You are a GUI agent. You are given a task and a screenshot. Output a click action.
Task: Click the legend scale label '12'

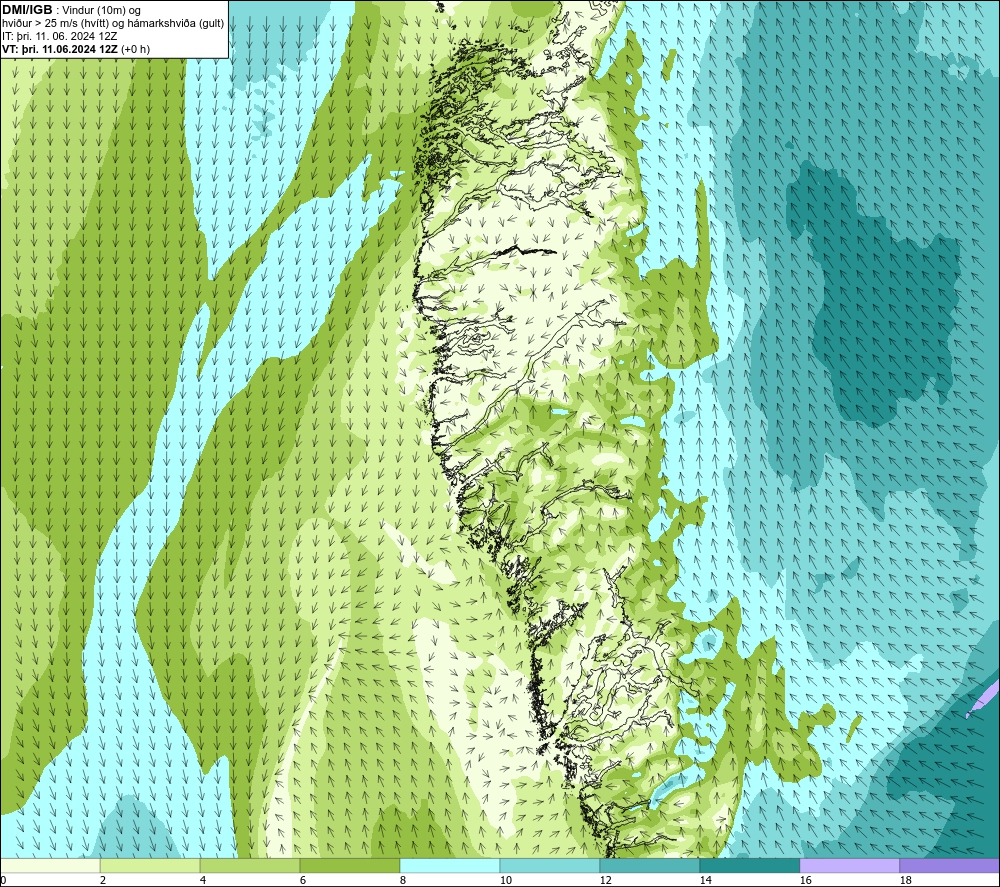[605, 880]
